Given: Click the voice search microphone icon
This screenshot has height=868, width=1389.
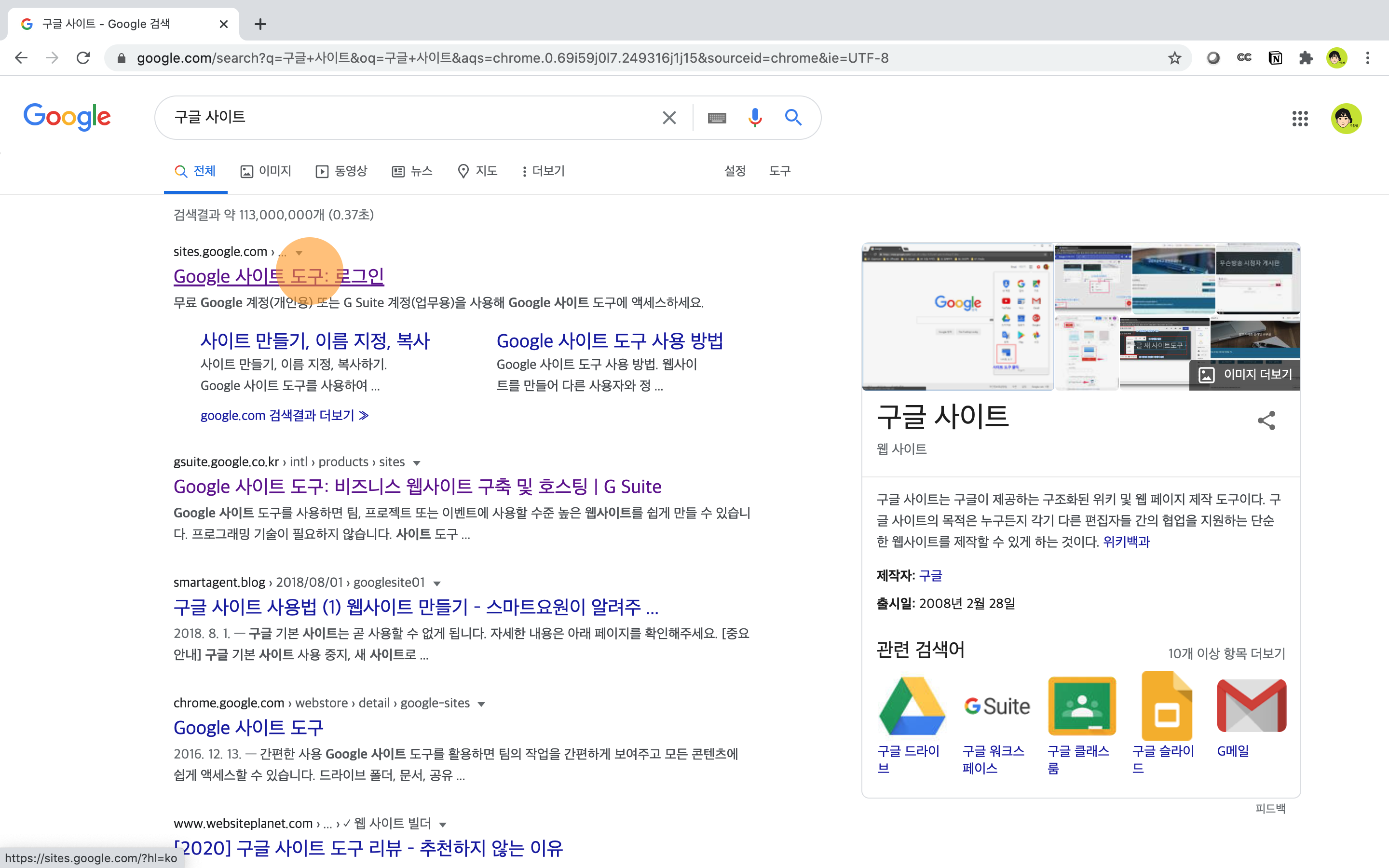Looking at the screenshot, I should (x=755, y=118).
